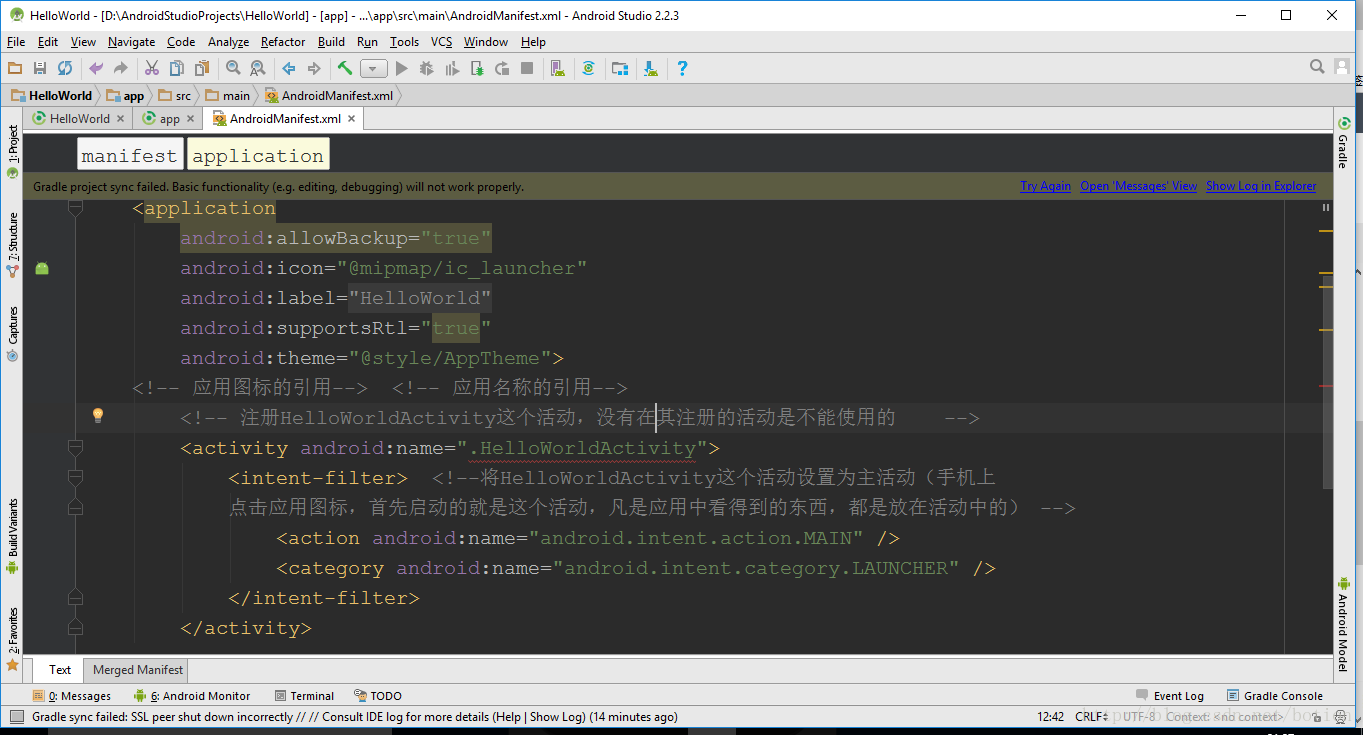Viewport: 1363px width, 735px height.
Task: Click Attach debugger to Android process icon
Action: point(477,68)
